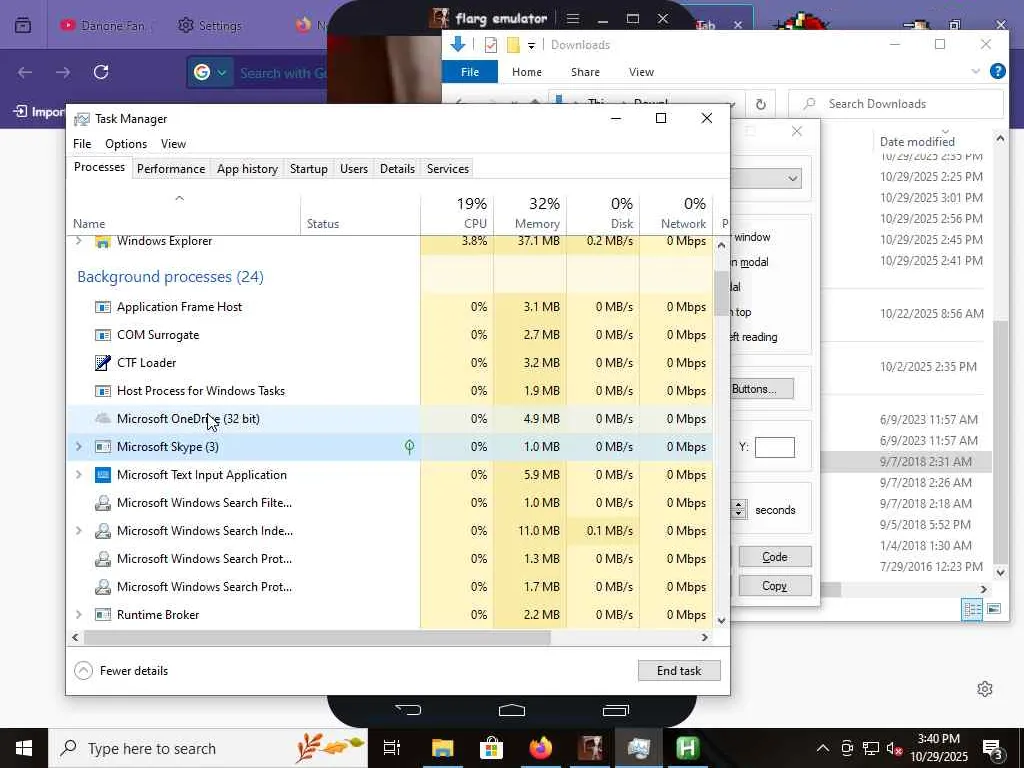Click the Host Process for Windows Tasks icon
Viewport: 1024px width, 768px height.
click(103, 391)
